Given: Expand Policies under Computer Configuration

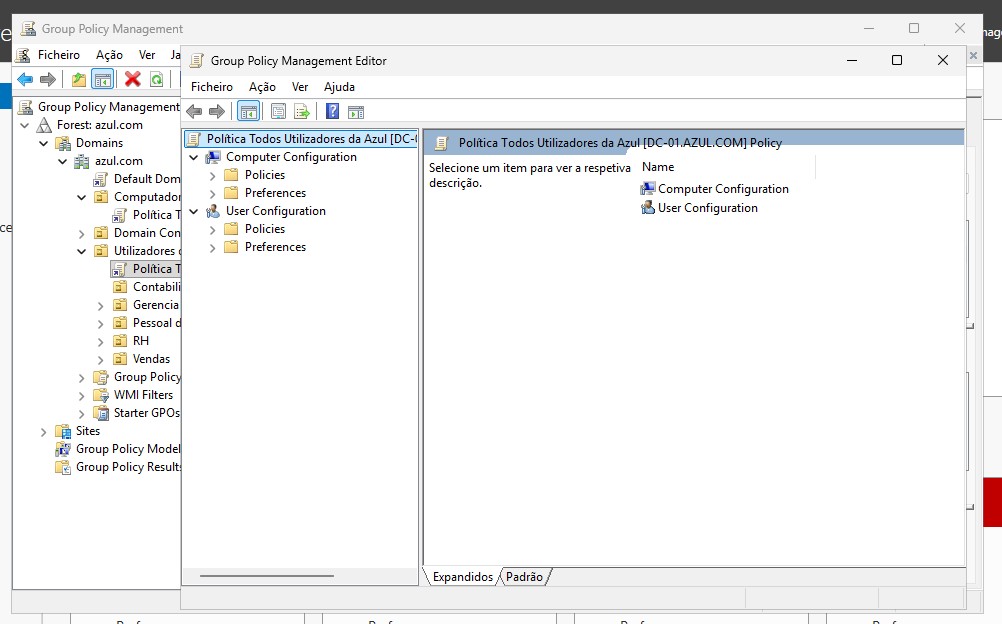Looking at the screenshot, I should (212, 175).
